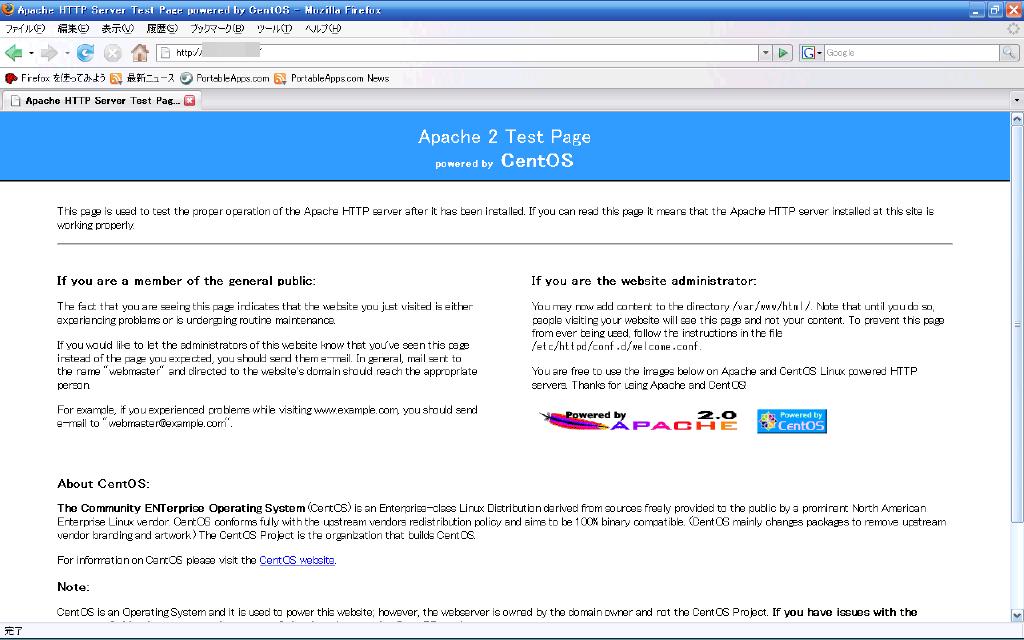The height and width of the screenshot is (640, 1024).
Task: Open the 履歴(S) menu
Action: pos(162,29)
